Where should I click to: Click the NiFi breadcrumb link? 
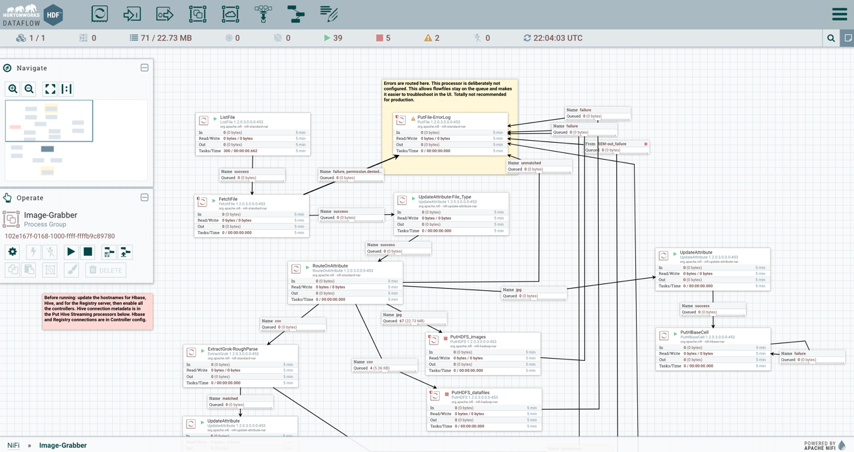click(13, 445)
